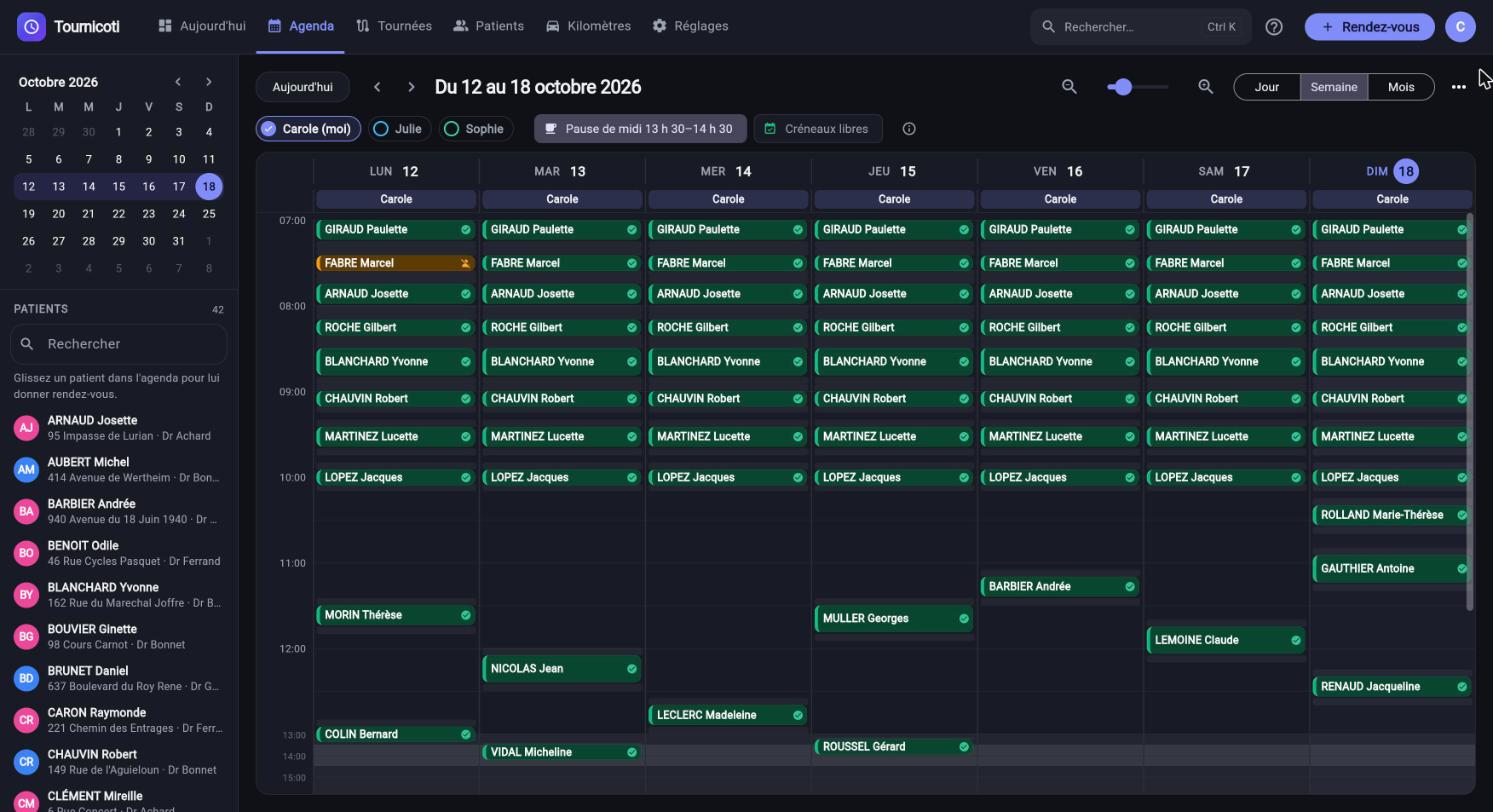The width and height of the screenshot is (1493, 812).
Task: Toggle the Julie calendar filter
Action: [x=398, y=129]
